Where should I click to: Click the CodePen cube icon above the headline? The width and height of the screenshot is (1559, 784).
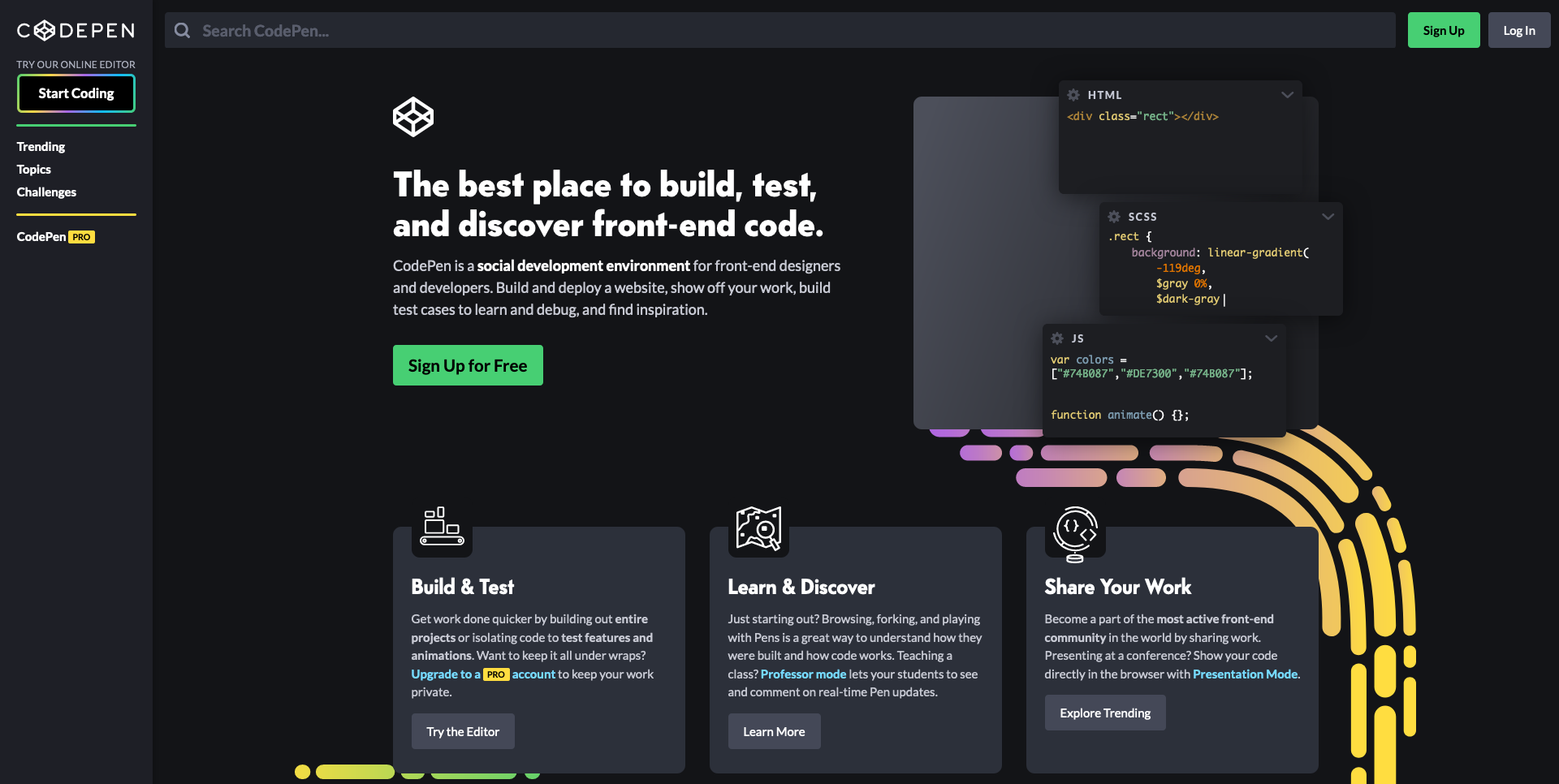pyautogui.click(x=413, y=117)
